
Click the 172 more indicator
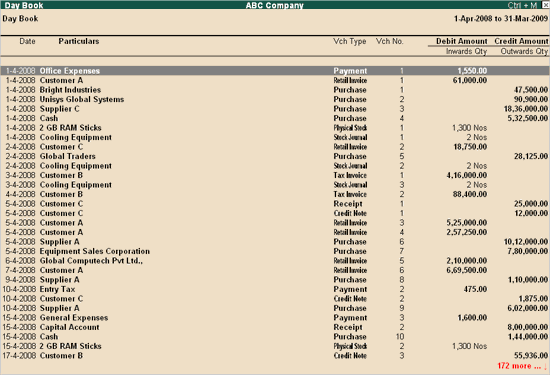pos(522,366)
